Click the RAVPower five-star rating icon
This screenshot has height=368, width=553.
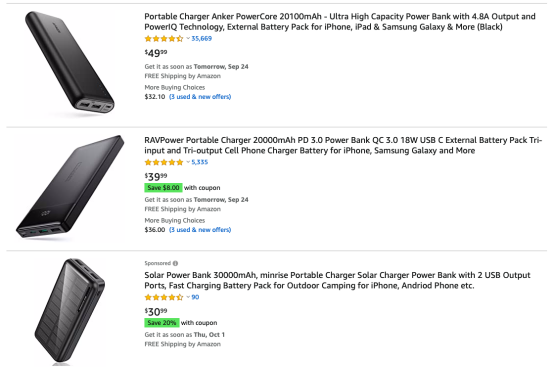click(x=164, y=162)
